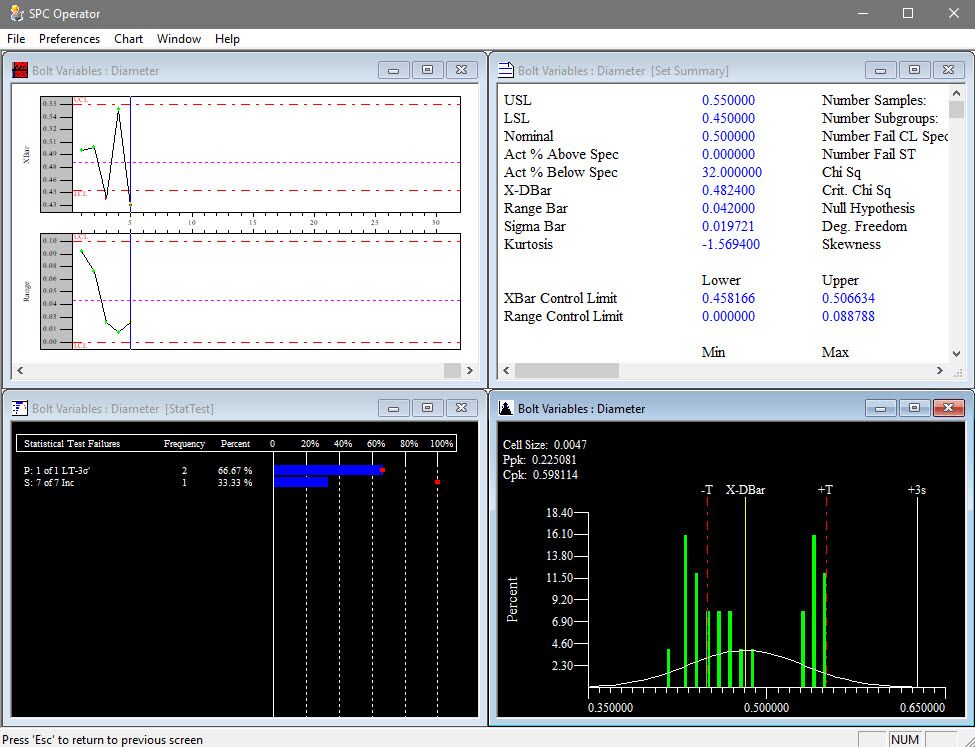Click the StatTest window's title icon

click(19, 408)
